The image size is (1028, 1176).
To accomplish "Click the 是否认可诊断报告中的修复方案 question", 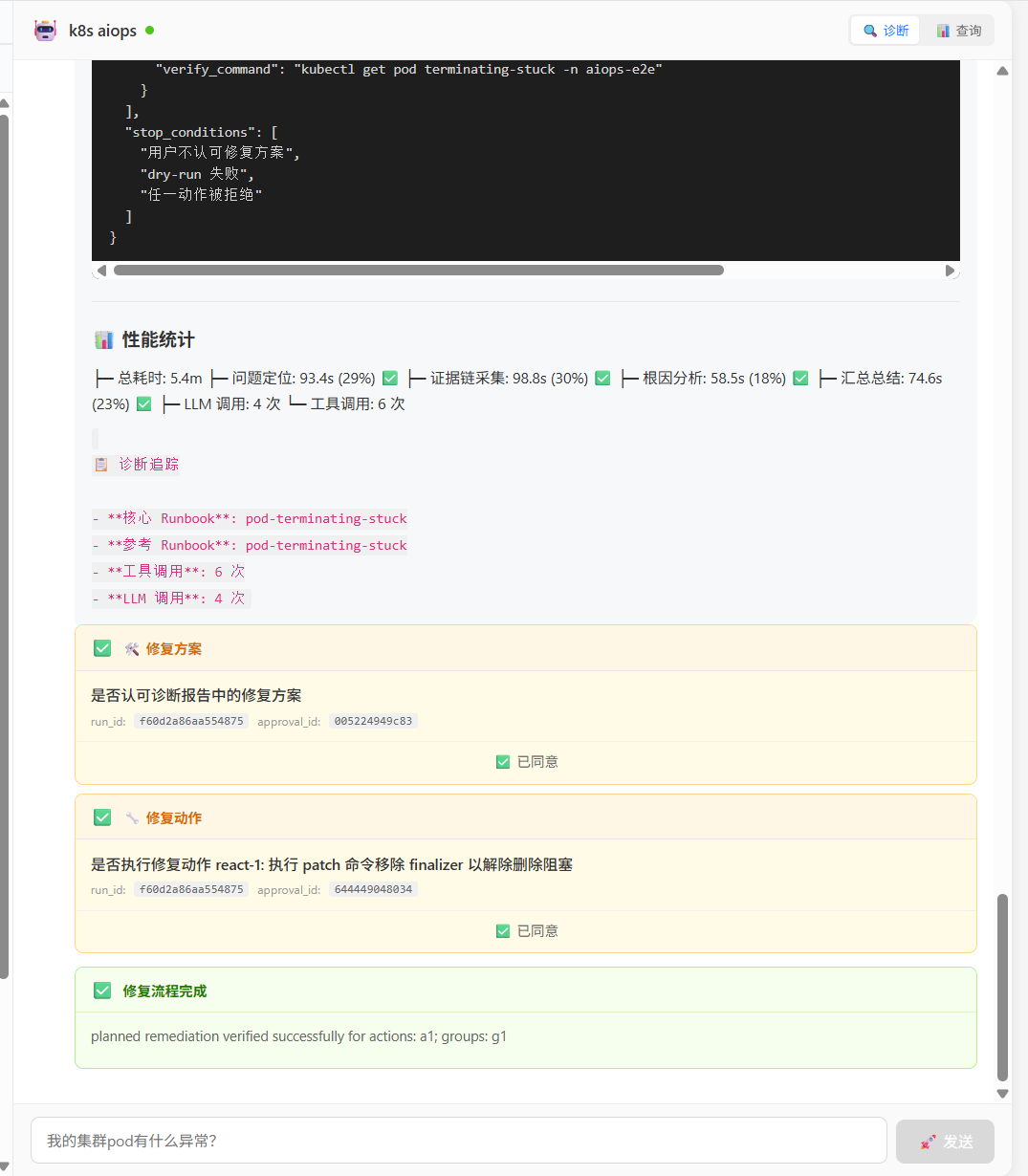I will coord(196,695).
